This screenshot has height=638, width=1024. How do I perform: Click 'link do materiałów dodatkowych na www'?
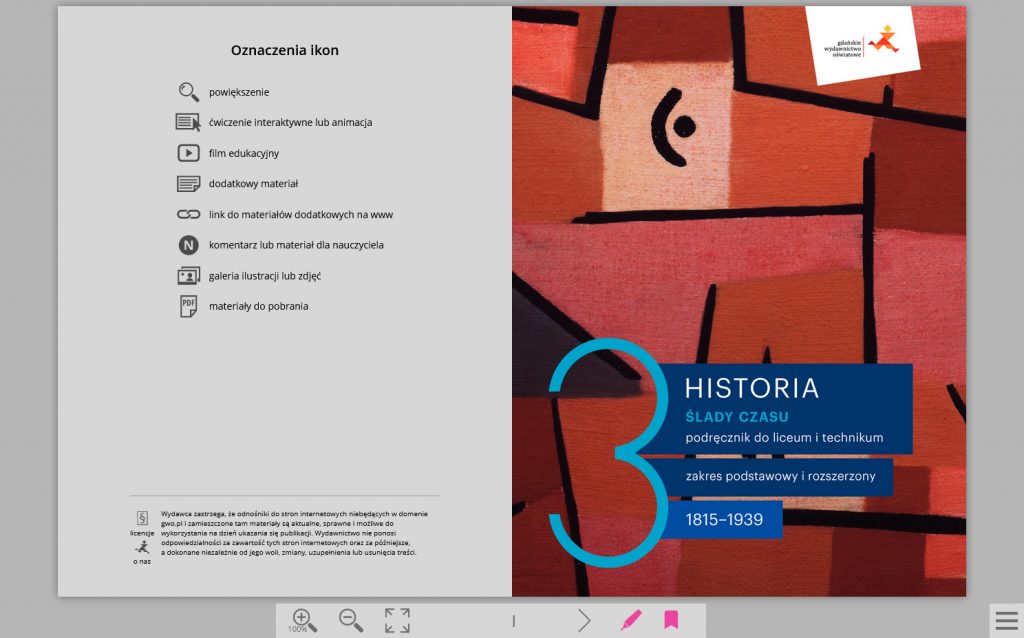tap(301, 214)
